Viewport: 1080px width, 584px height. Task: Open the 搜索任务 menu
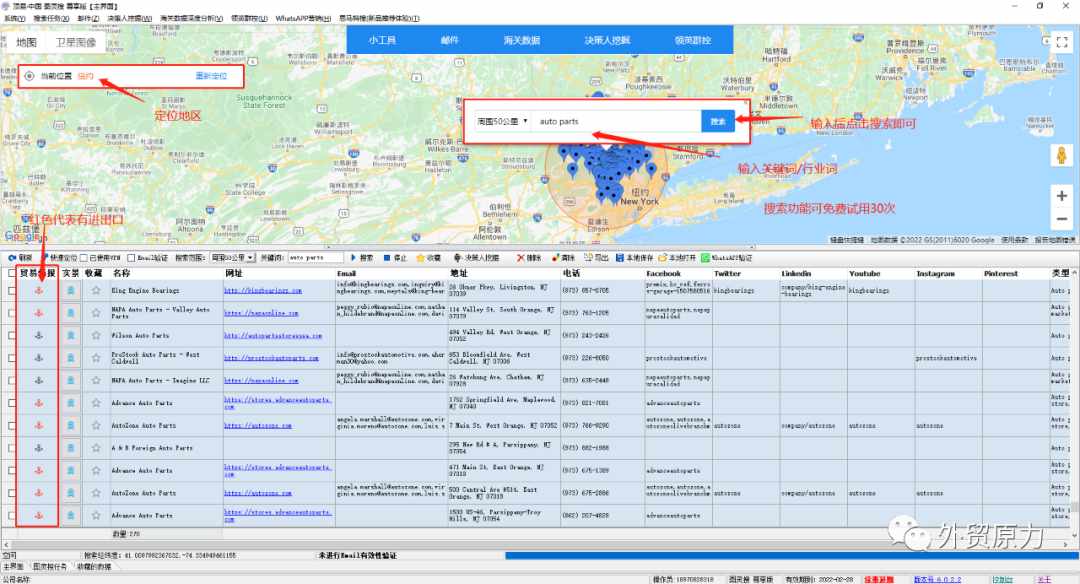click(51, 19)
